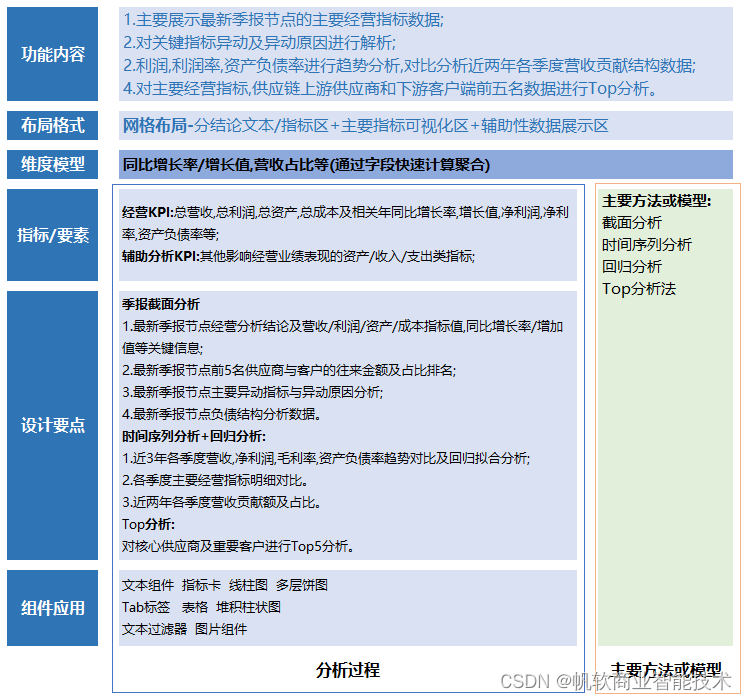
Task: Click 对核心供应商及重要客户进行Top5分析 line
Action: click(x=238, y=546)
